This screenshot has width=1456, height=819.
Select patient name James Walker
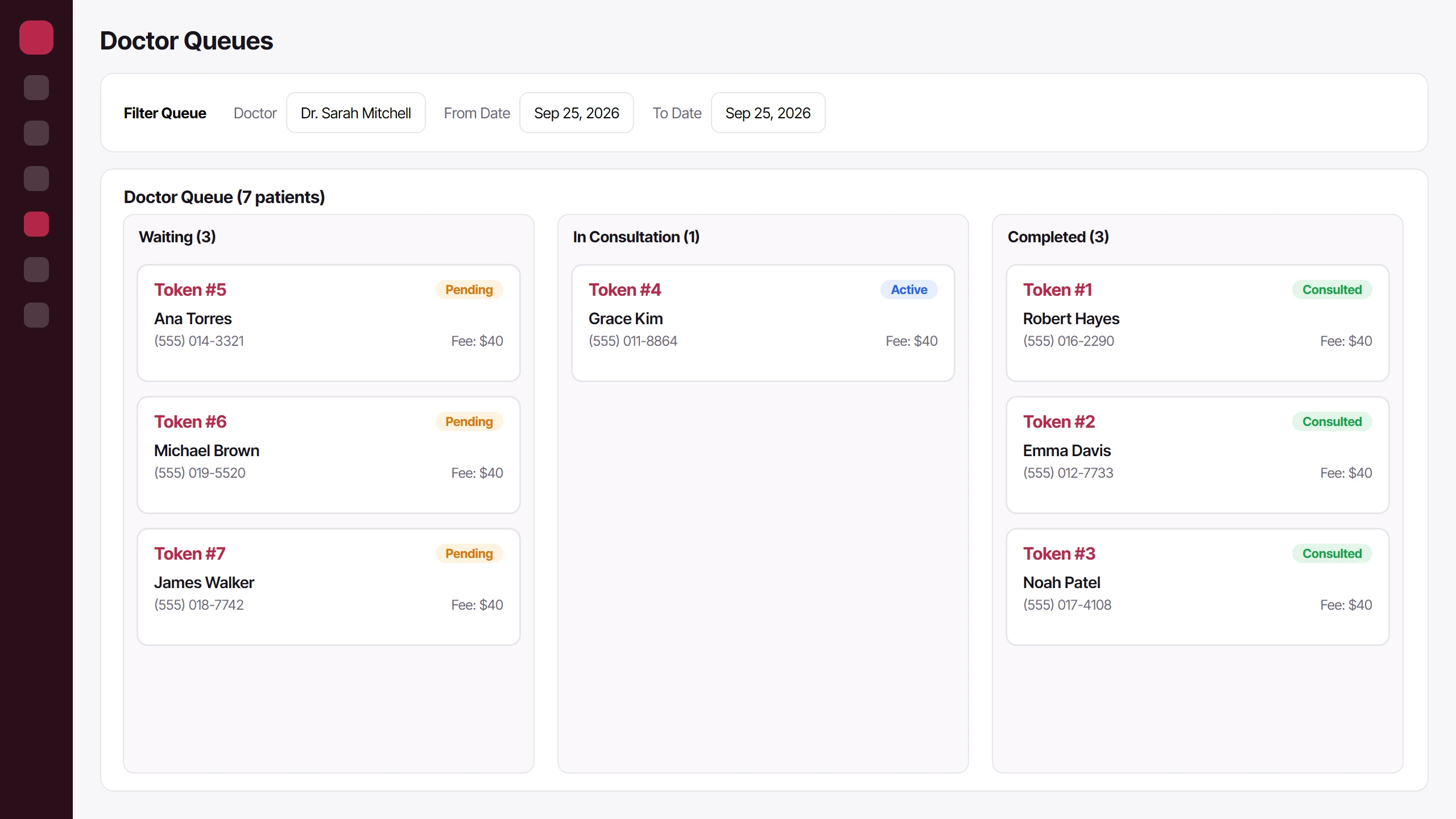pyautogui.click(x=204, y=582)
